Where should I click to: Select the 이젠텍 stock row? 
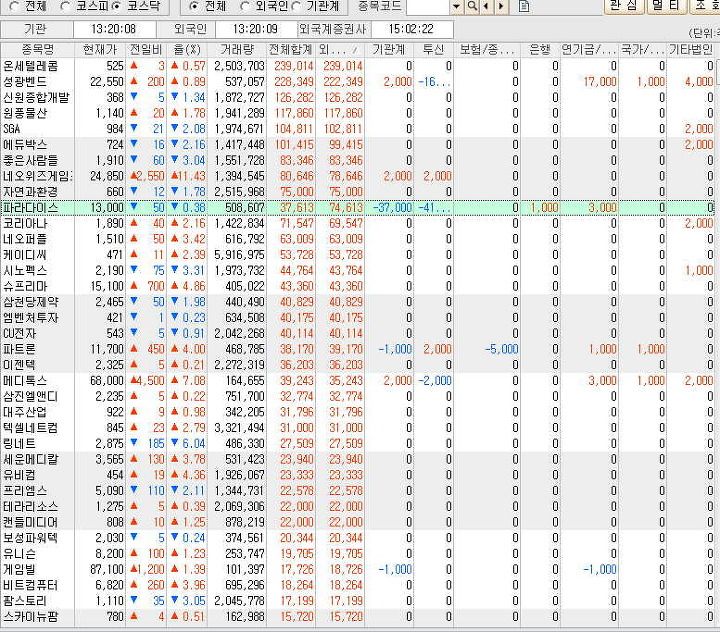pos(358,365)
